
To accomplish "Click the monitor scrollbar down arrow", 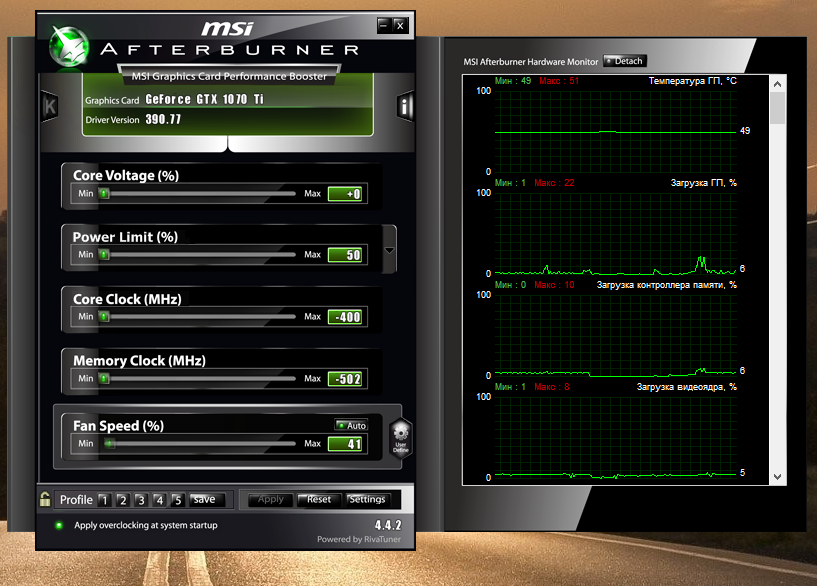I will 777,477.
